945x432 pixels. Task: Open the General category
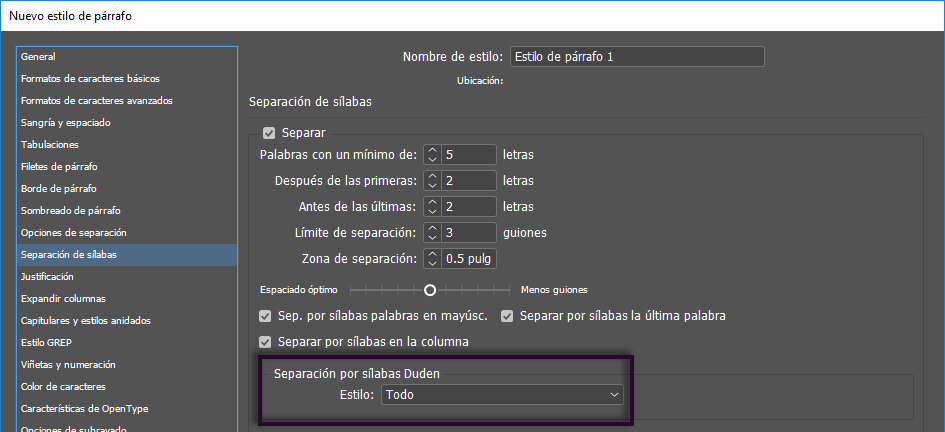click(x=39, y=57)
